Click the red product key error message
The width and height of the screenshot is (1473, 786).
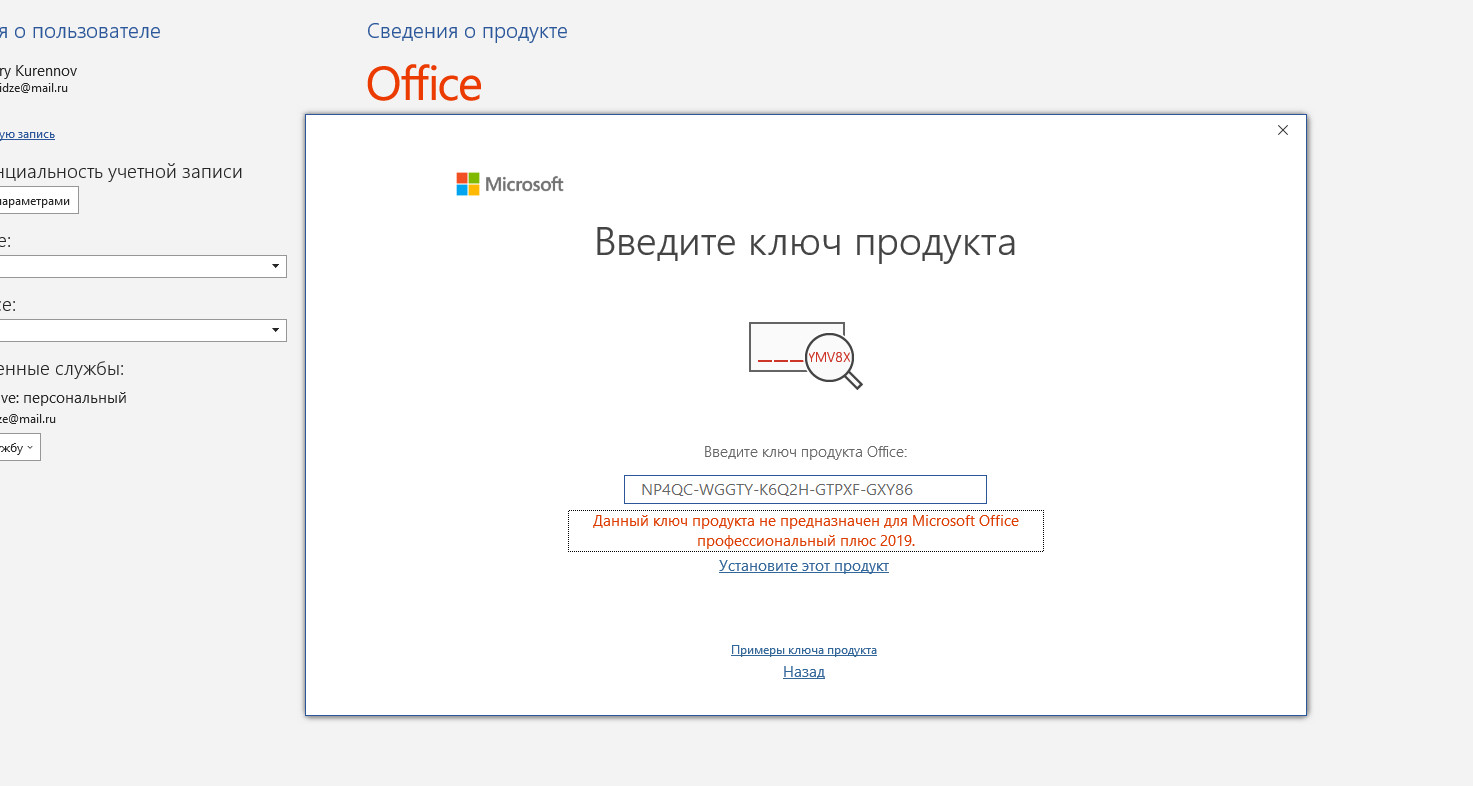coord(806,530)
